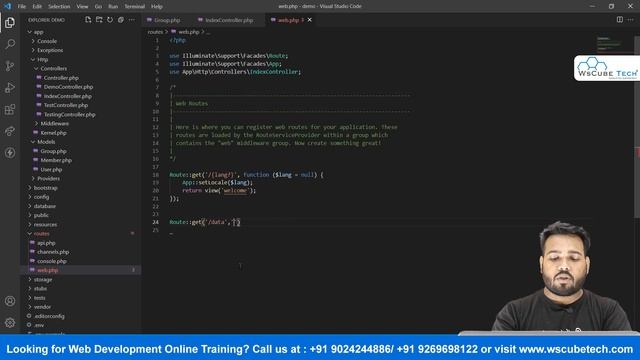Open the Explorer view in activity bar

coord(10,22)
